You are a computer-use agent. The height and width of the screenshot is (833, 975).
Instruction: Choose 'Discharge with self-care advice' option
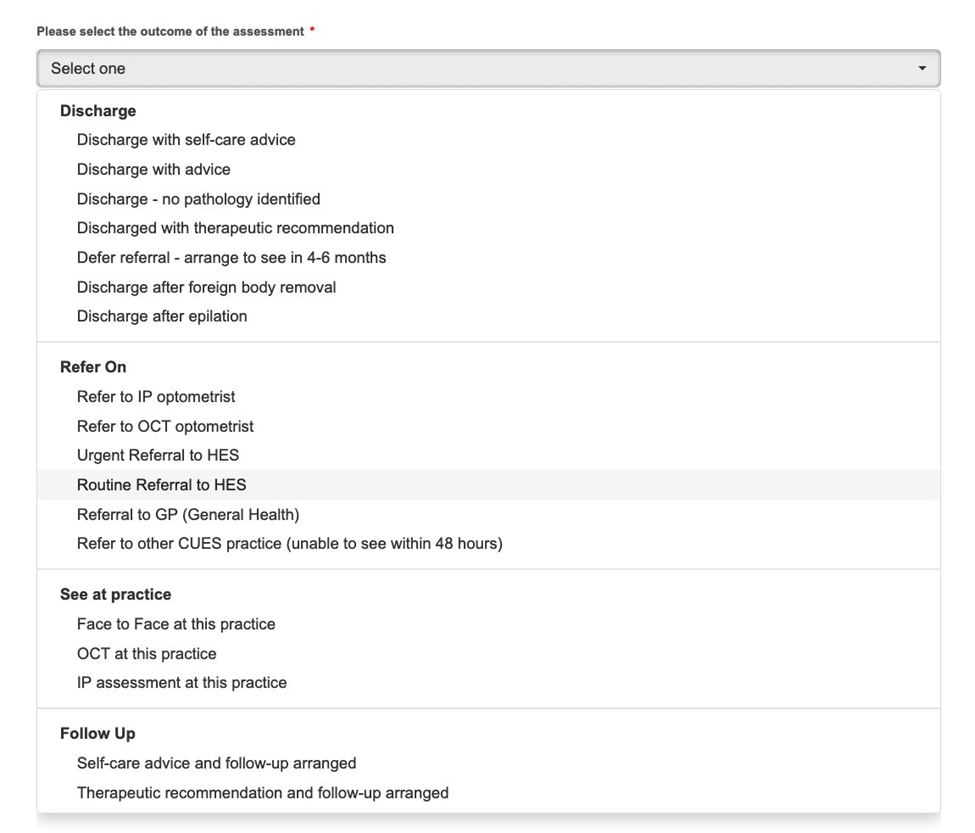click(x=488, y=140)
